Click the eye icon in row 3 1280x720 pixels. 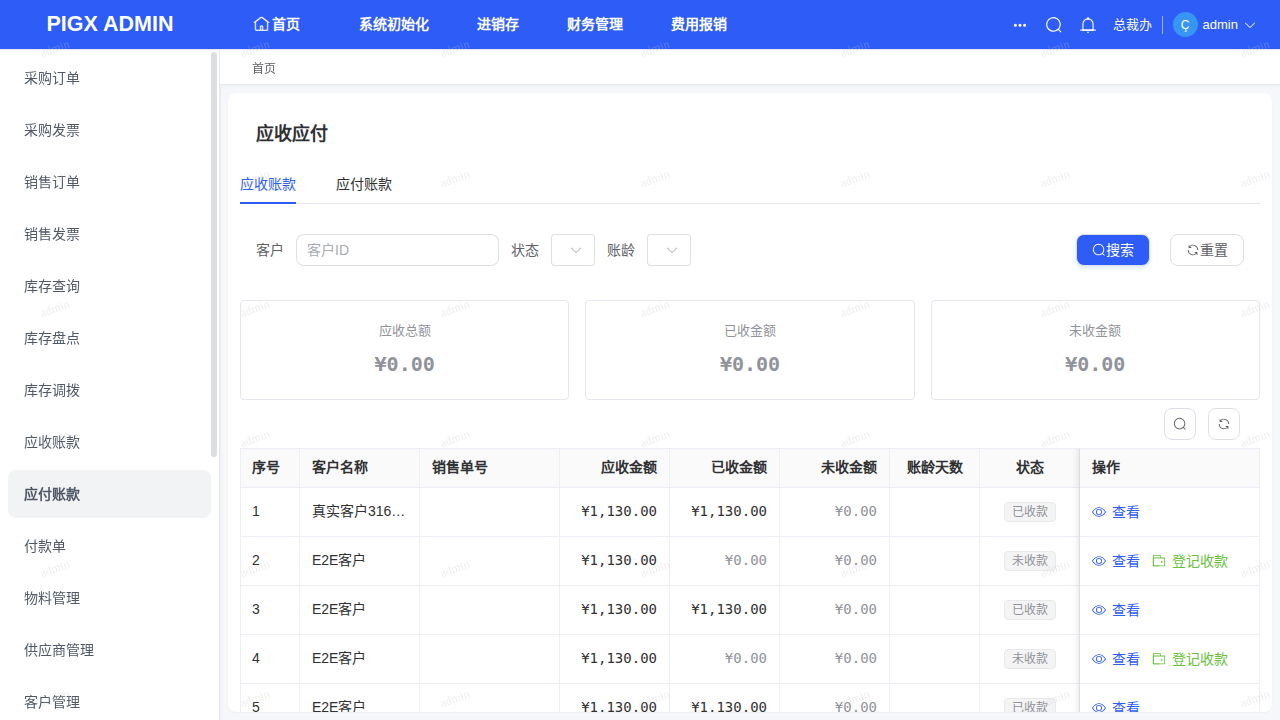point(1099,610)
